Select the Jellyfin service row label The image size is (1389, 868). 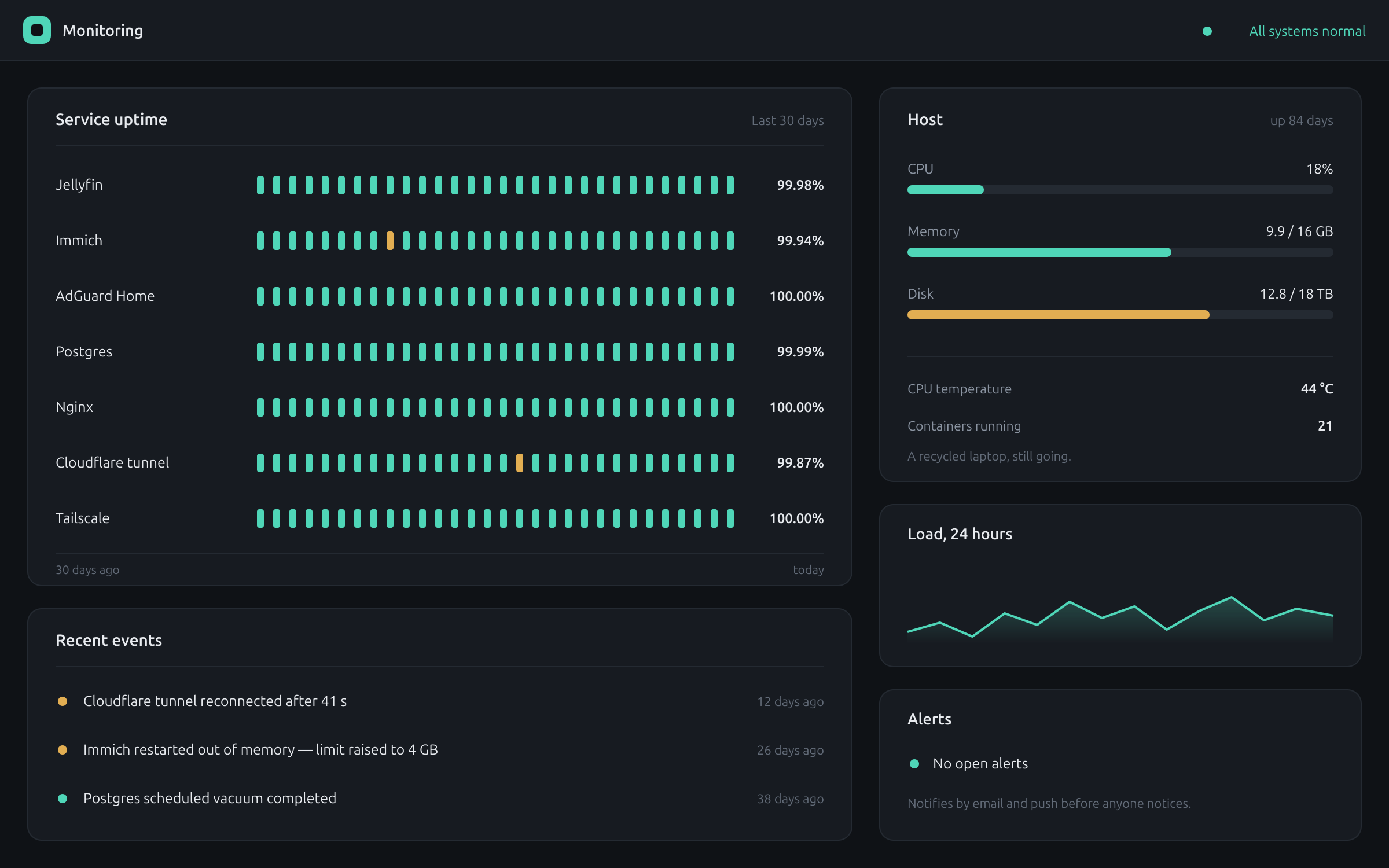[79, 185]
